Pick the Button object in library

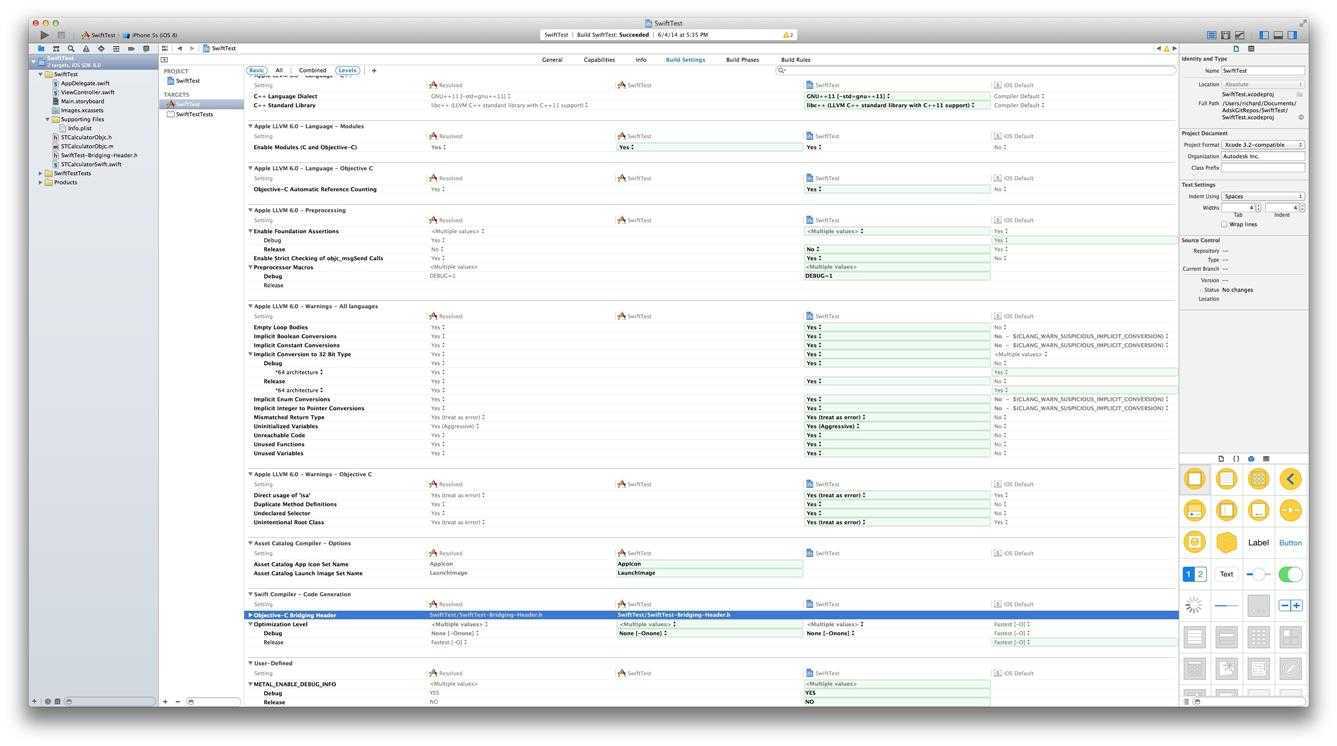1291,542
